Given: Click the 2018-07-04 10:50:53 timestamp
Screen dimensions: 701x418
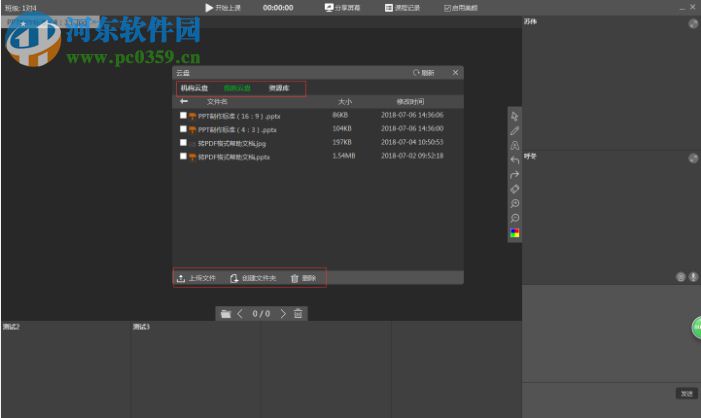Looking at the screenshot, I should tap(412, 142).
